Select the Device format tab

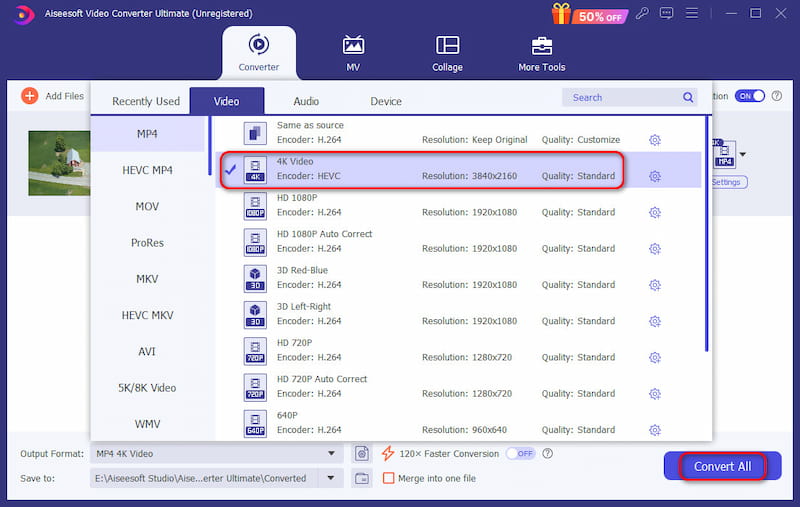tap(386, 102)
